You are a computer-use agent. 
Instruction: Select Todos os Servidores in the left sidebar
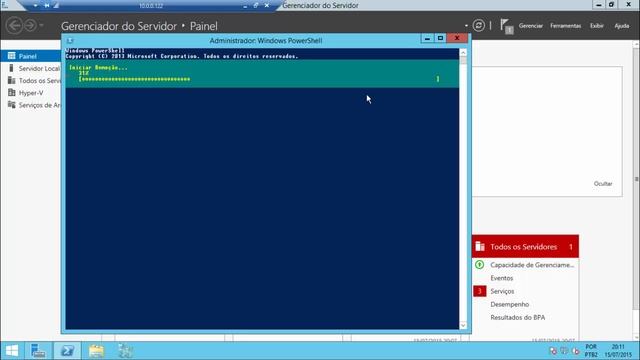(31, 80)
